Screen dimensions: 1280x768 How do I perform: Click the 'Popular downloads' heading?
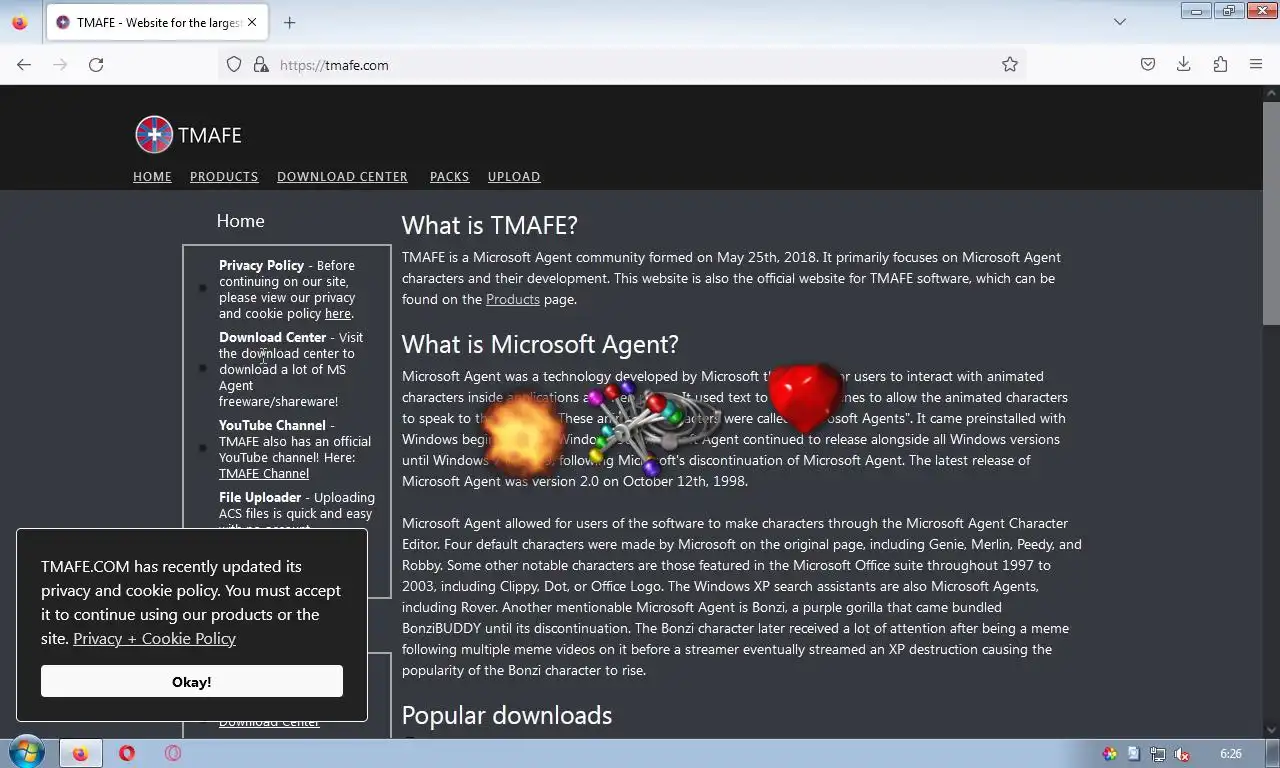(x=507, y=715)
